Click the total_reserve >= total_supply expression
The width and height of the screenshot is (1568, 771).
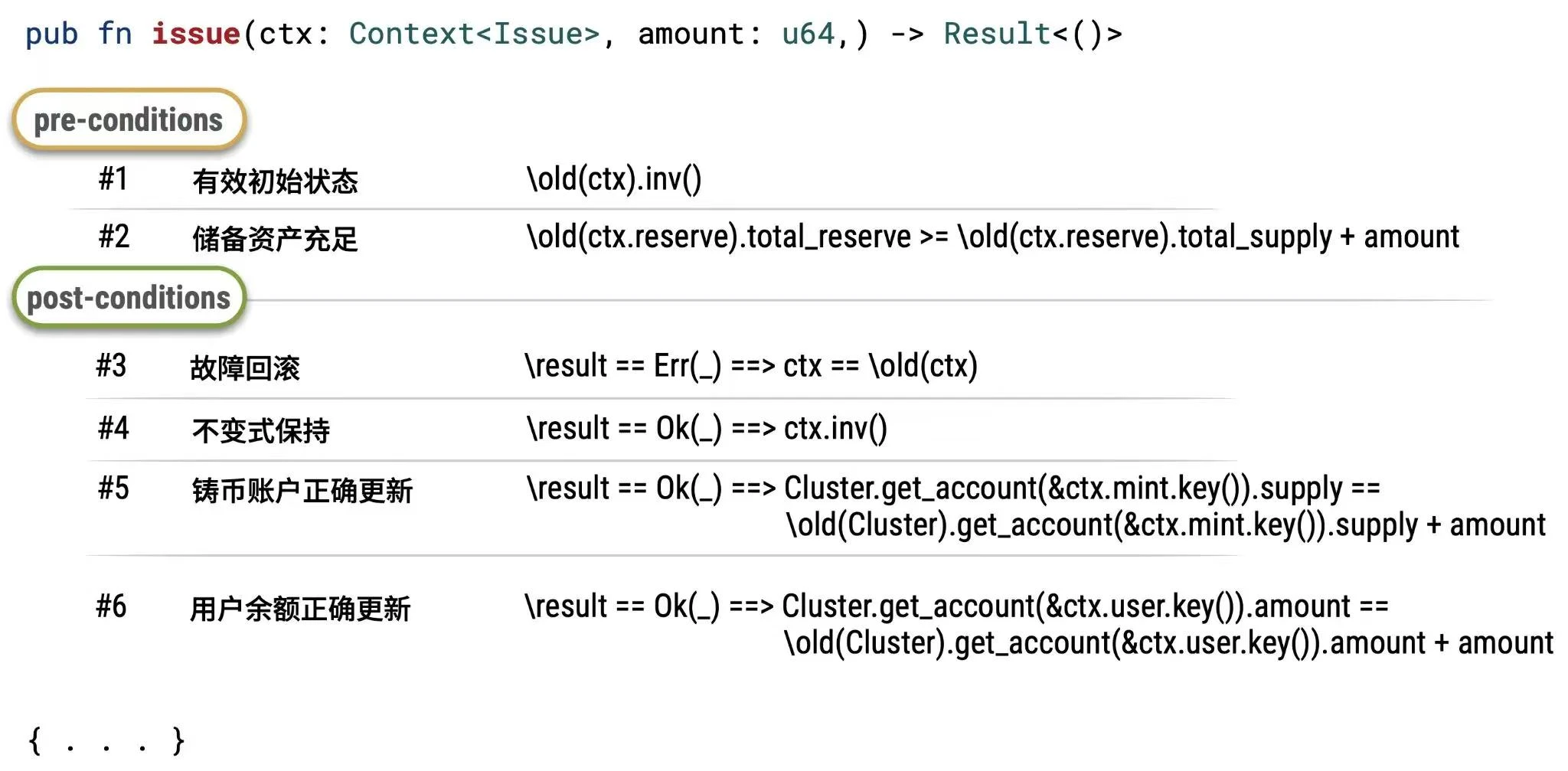click(992, 237)
